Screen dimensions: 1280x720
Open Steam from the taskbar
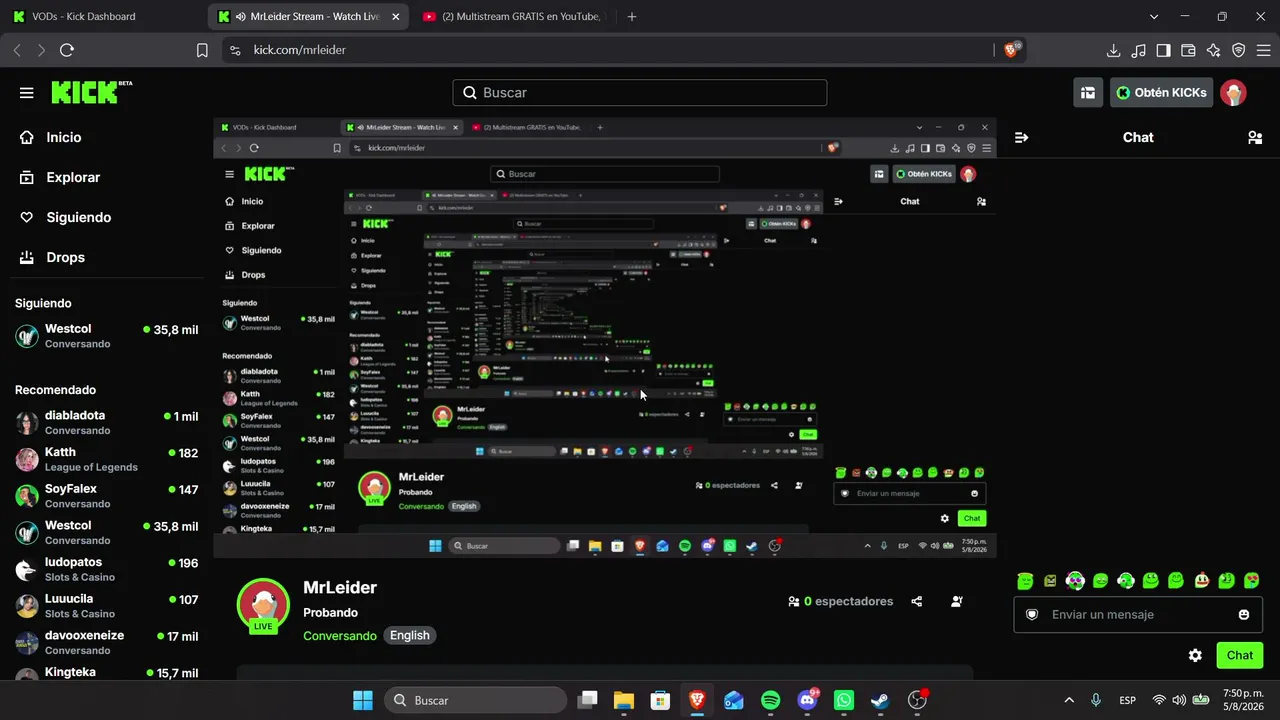[x=880, y=700]
